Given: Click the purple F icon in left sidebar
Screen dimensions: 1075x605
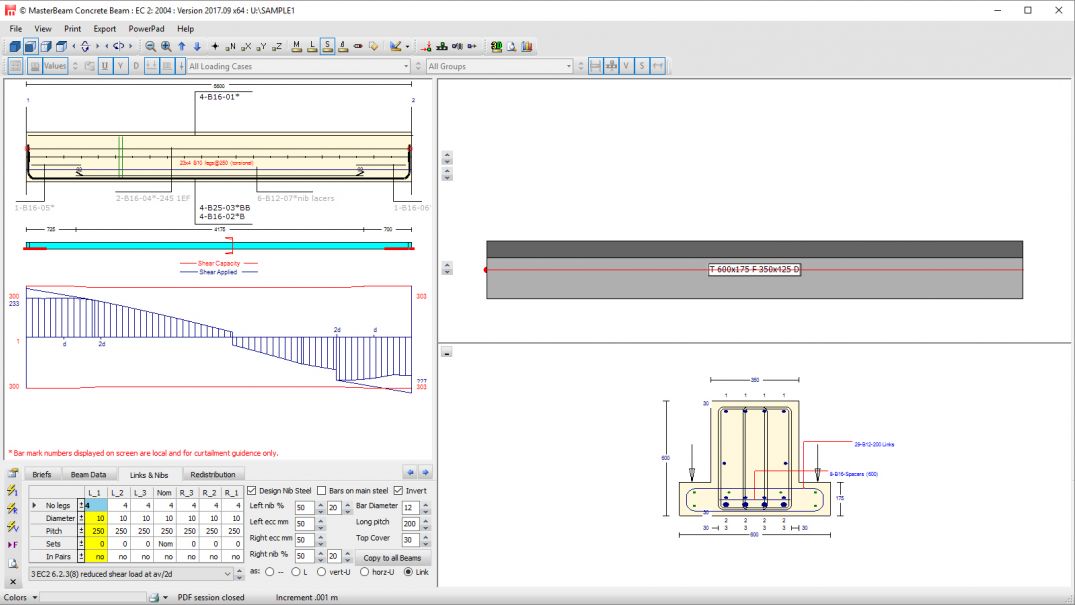Looking at the screenshot, I should tap(13, 544).
